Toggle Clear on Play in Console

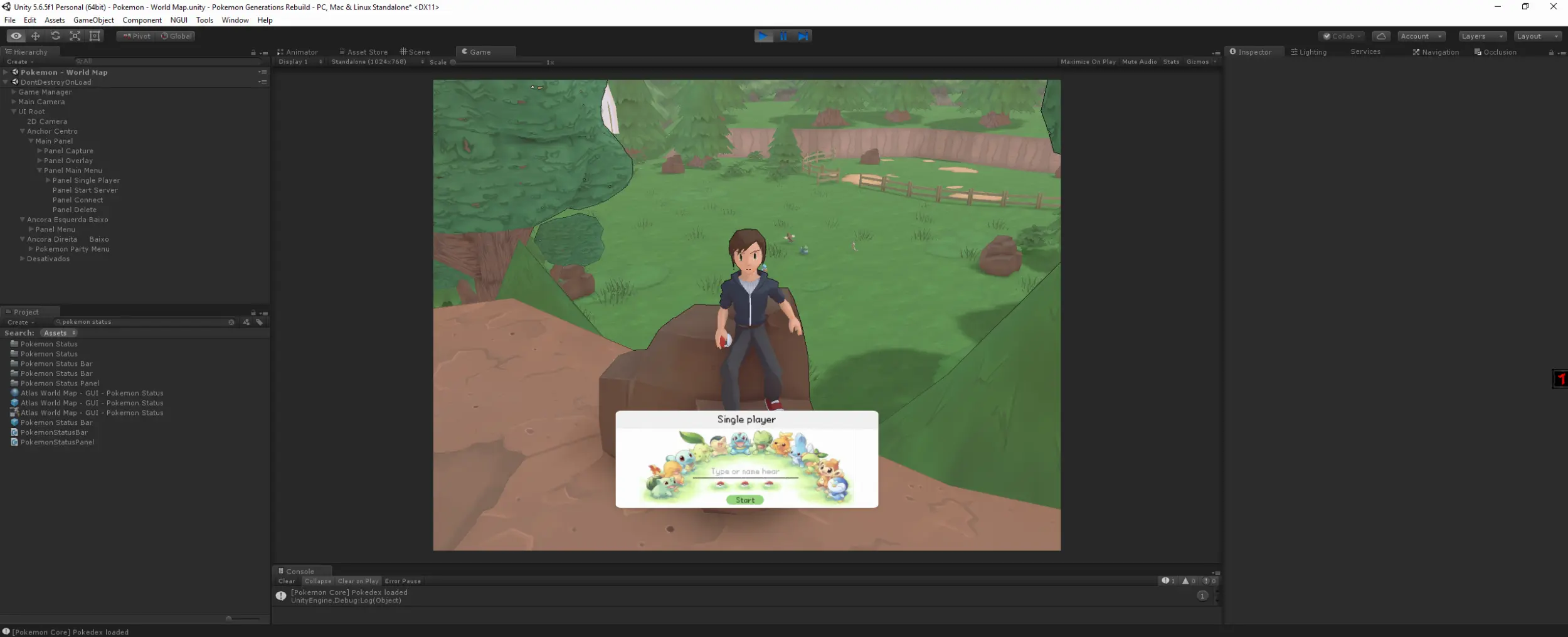(x=358, y=581)
